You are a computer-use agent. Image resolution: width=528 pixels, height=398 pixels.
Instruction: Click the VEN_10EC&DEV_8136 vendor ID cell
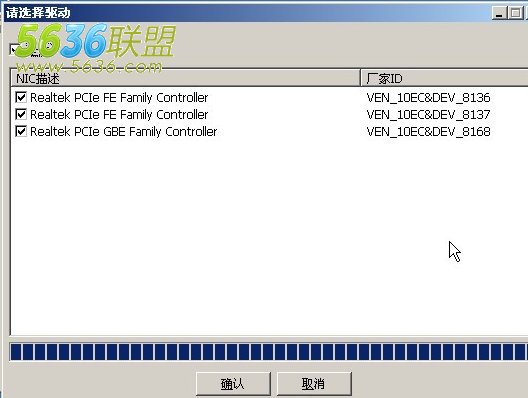(428, 98)
